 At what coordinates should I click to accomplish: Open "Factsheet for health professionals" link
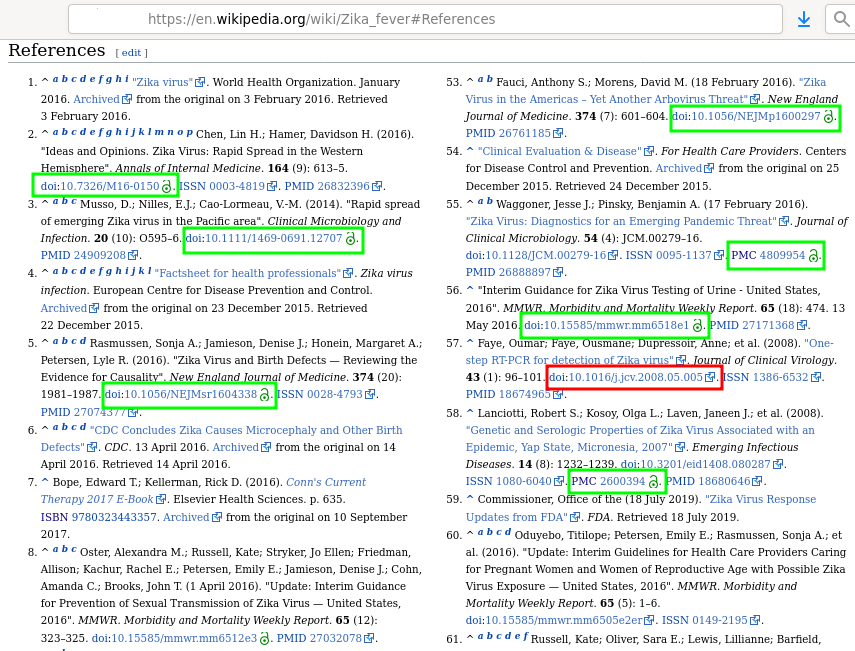(248, 273)
